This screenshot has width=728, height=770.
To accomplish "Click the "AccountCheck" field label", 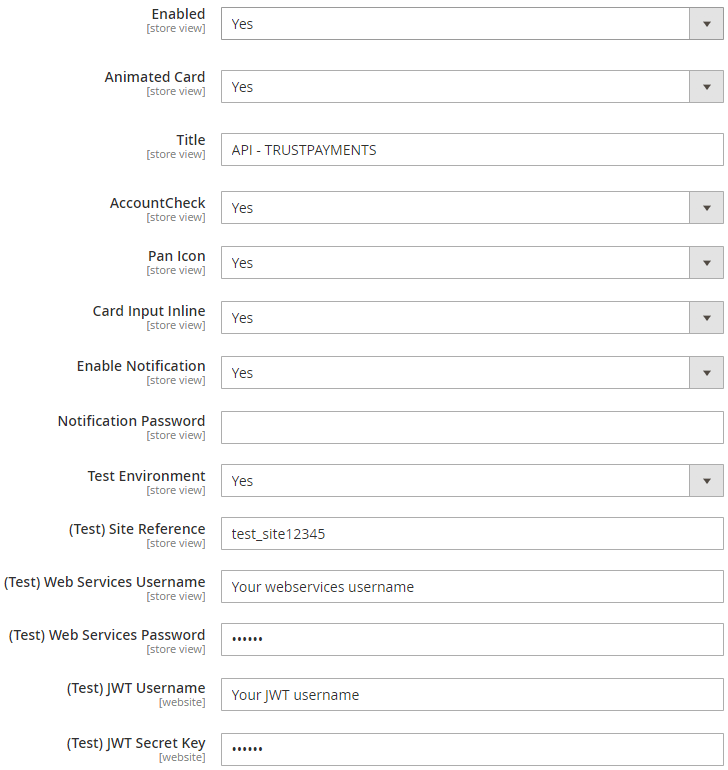I will tap(158, 203).
